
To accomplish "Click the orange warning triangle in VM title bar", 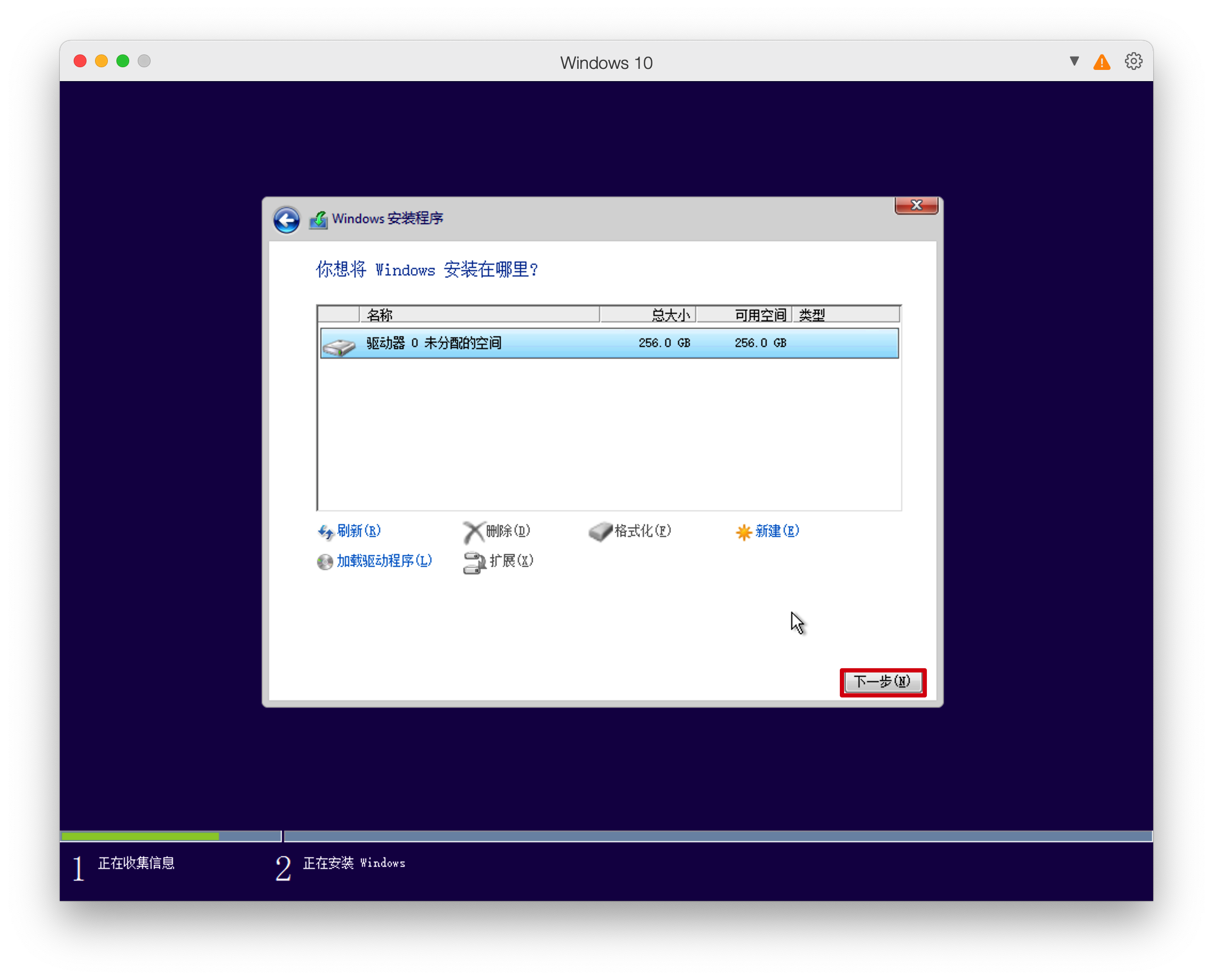I will pos(1102,62).
